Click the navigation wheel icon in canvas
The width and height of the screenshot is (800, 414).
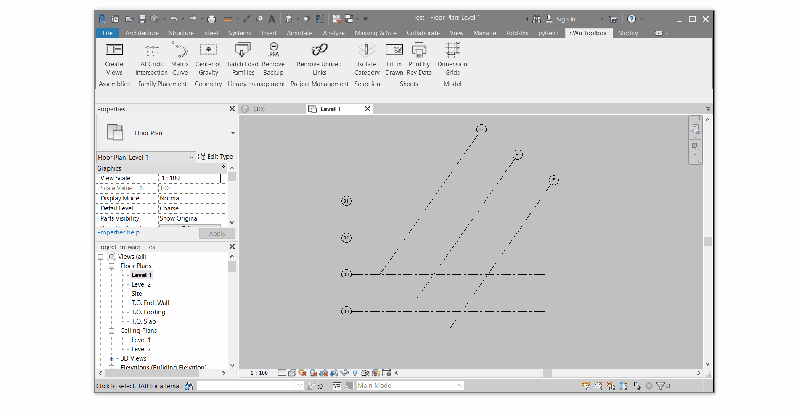click(695, 129)
